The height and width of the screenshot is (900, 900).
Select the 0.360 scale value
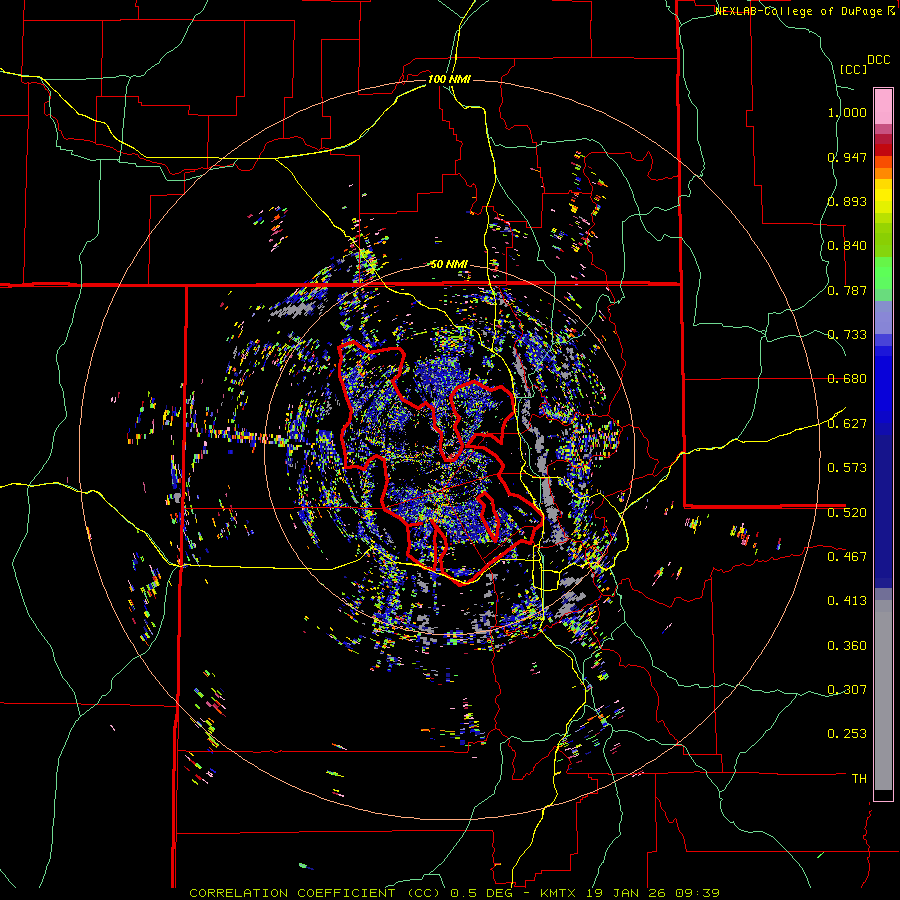847,646
